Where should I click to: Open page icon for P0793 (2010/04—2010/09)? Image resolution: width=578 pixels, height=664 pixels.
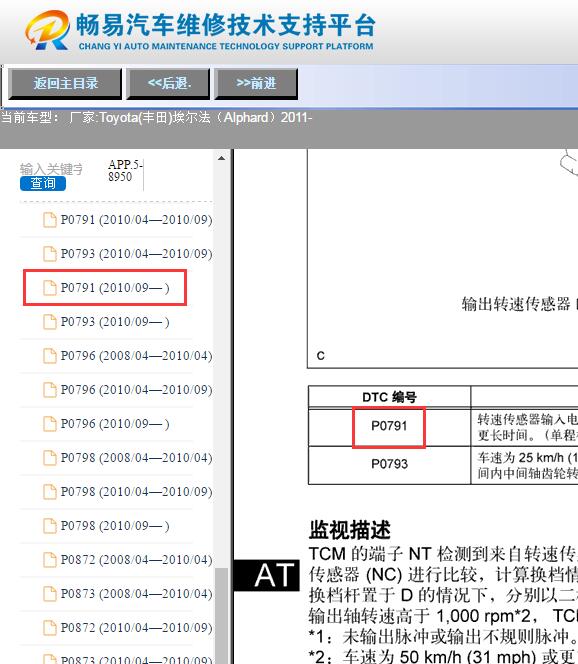(50, 254)
